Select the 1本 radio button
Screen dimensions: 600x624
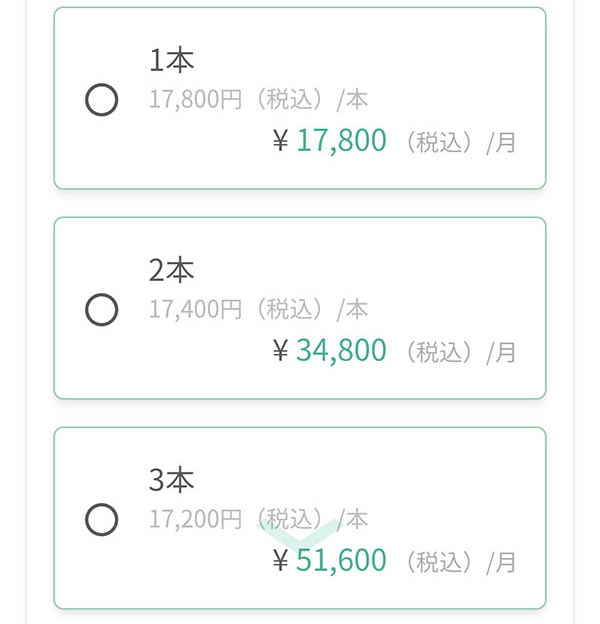coord(101,99)
